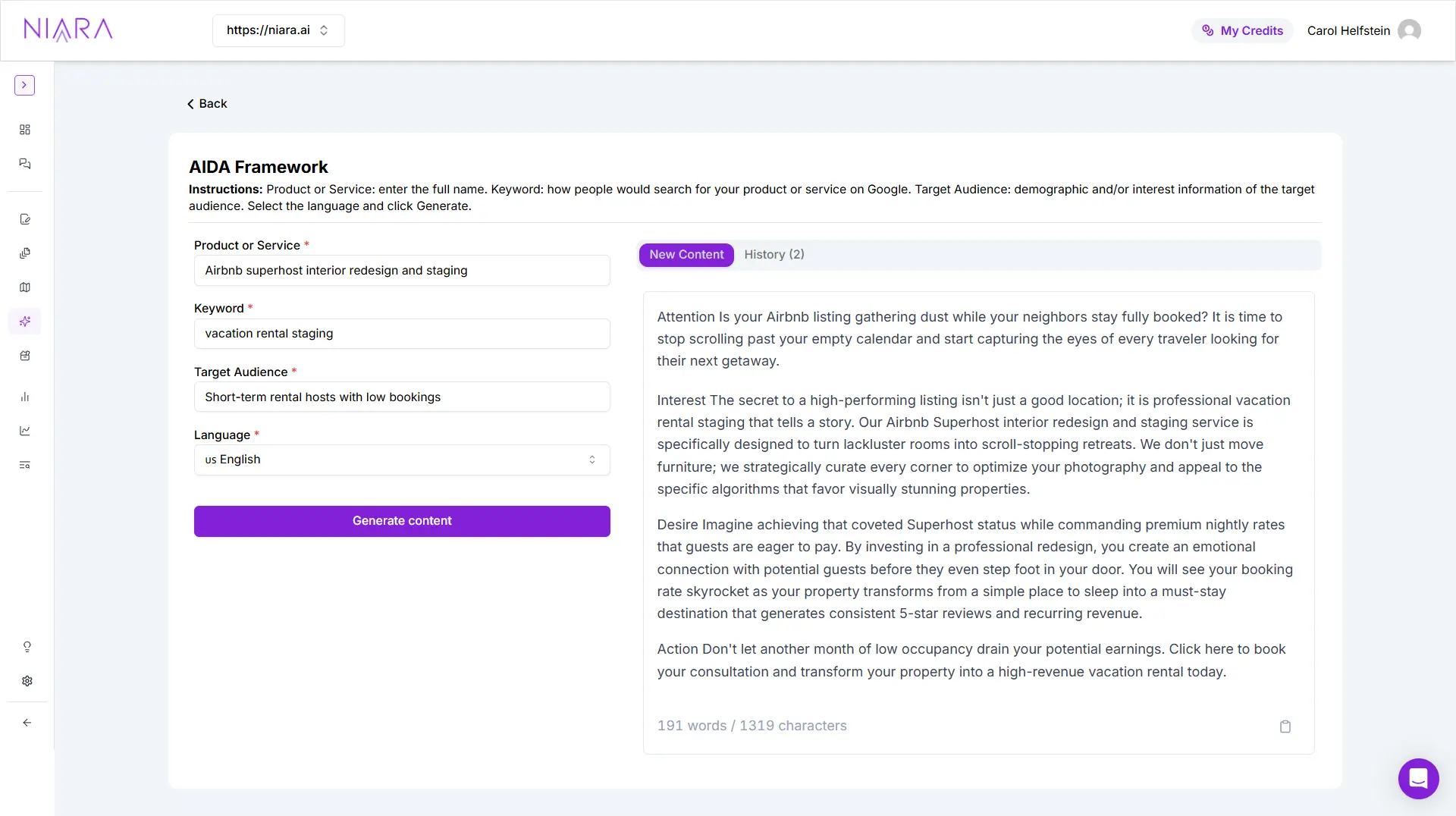Select the highlighted AI sparkles icon in the sidebar

tap(25, 322)
